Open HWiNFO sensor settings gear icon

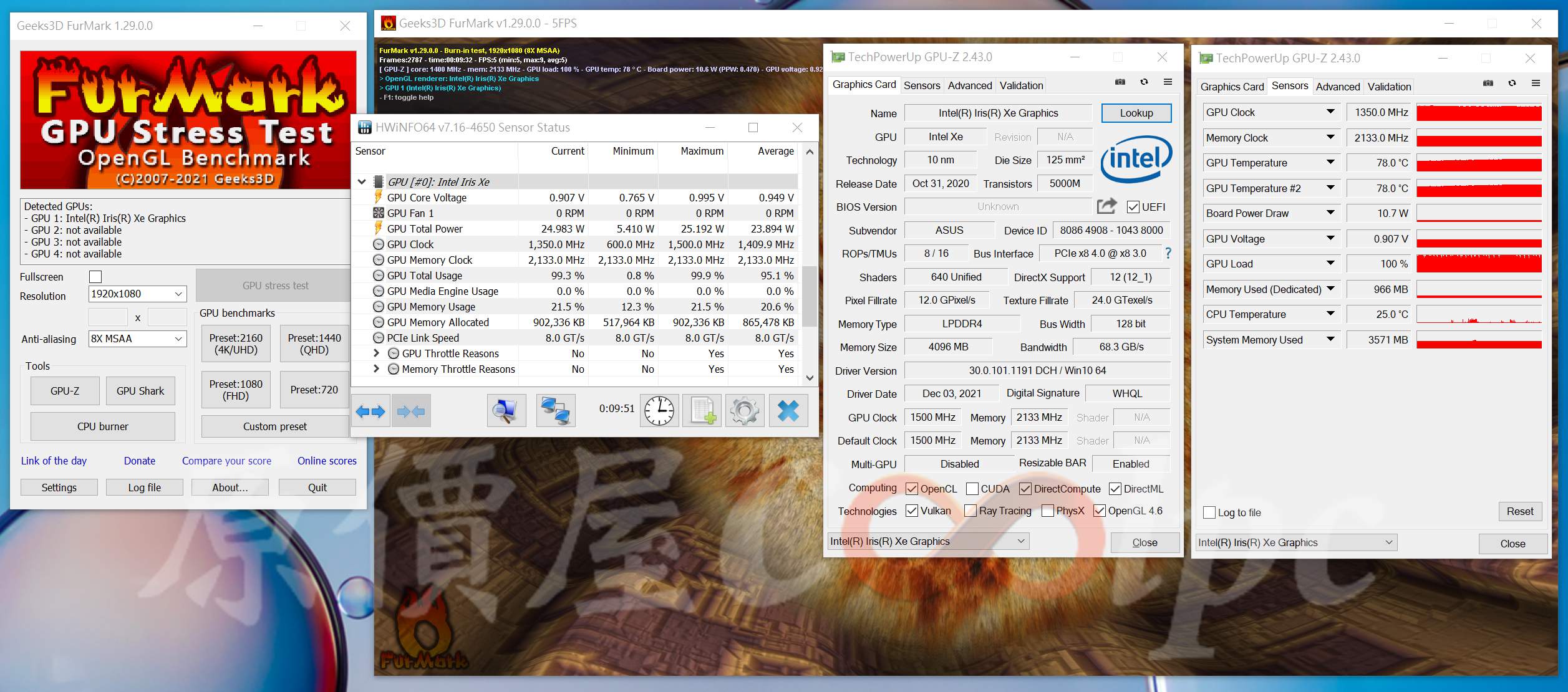(745, 411)
